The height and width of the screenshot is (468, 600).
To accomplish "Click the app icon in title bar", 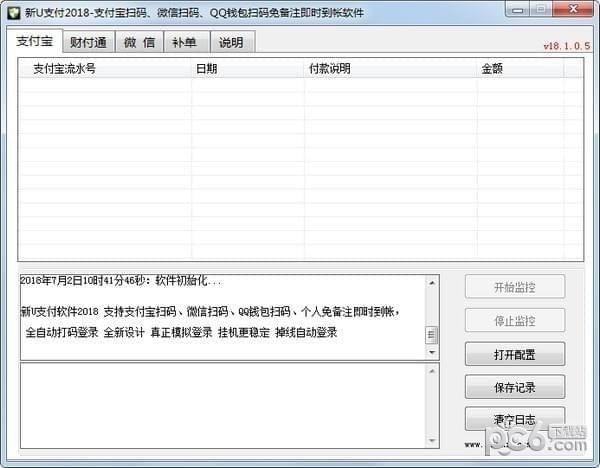I will 14,12.
